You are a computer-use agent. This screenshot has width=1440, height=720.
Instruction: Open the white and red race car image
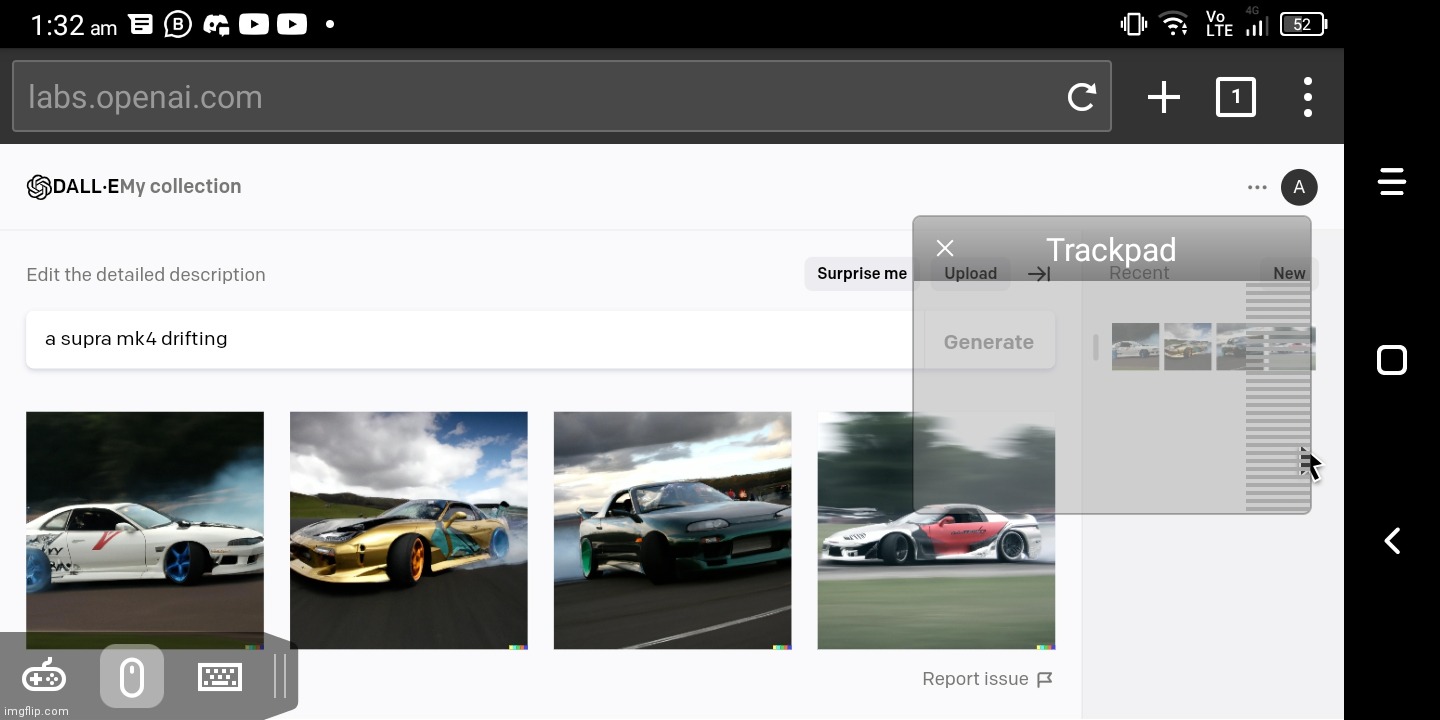click(x=936, y=530)
